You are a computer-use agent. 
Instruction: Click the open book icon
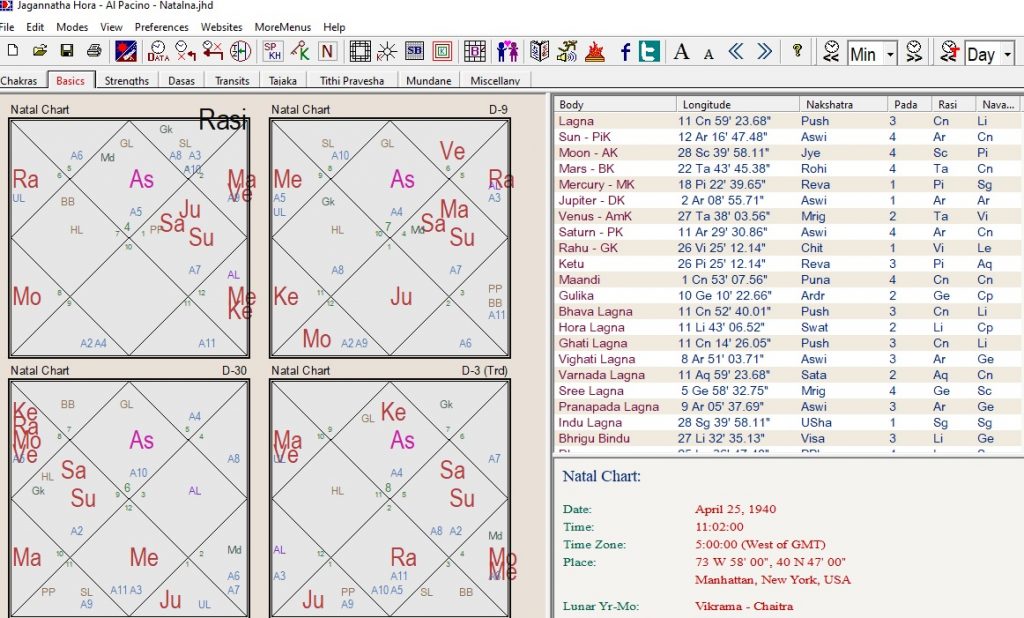pyautogui.click(x=539, y=51)
